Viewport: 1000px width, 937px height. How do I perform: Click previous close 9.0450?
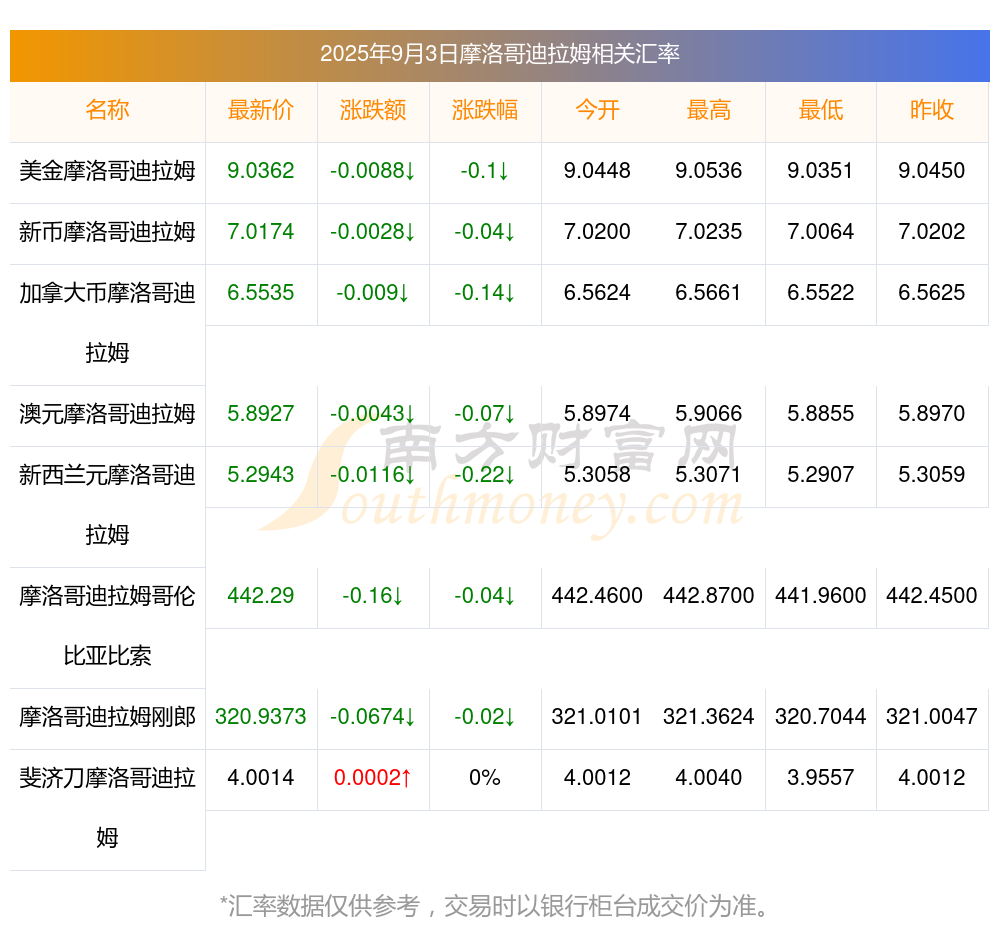[x=932, y=171]
